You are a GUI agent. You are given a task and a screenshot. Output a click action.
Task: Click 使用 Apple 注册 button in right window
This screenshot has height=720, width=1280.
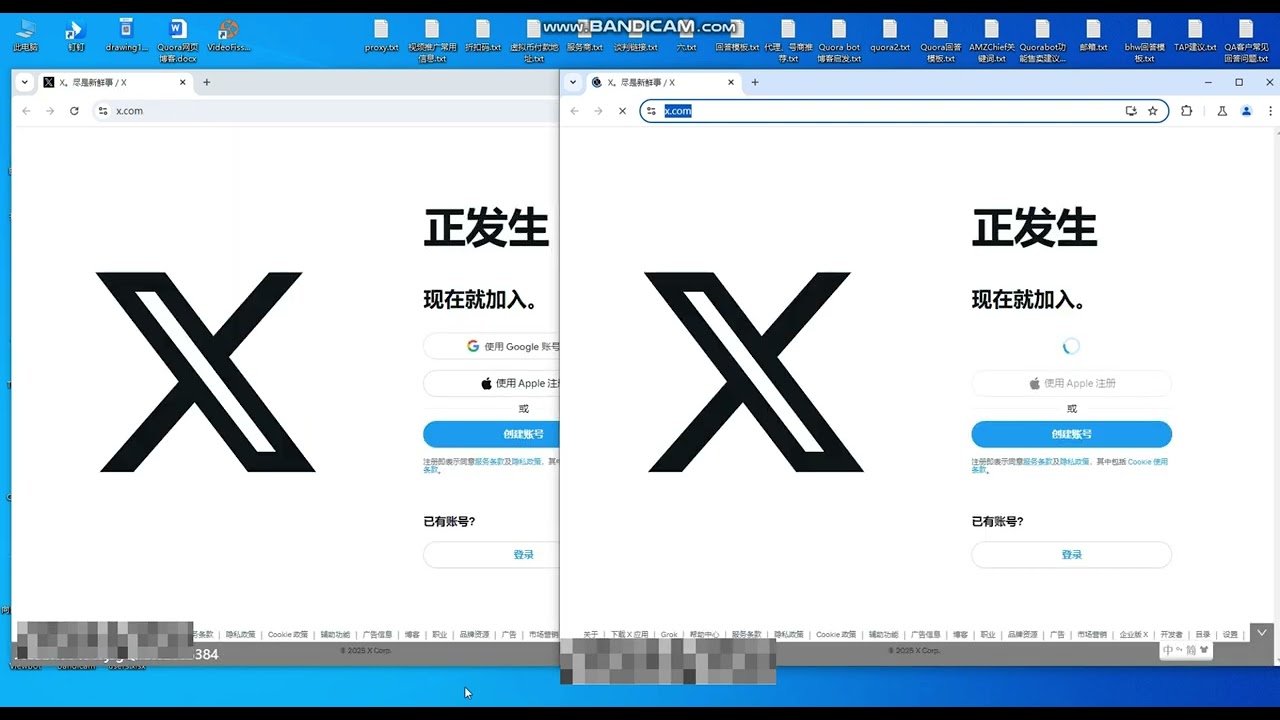tap(1072, 383)
